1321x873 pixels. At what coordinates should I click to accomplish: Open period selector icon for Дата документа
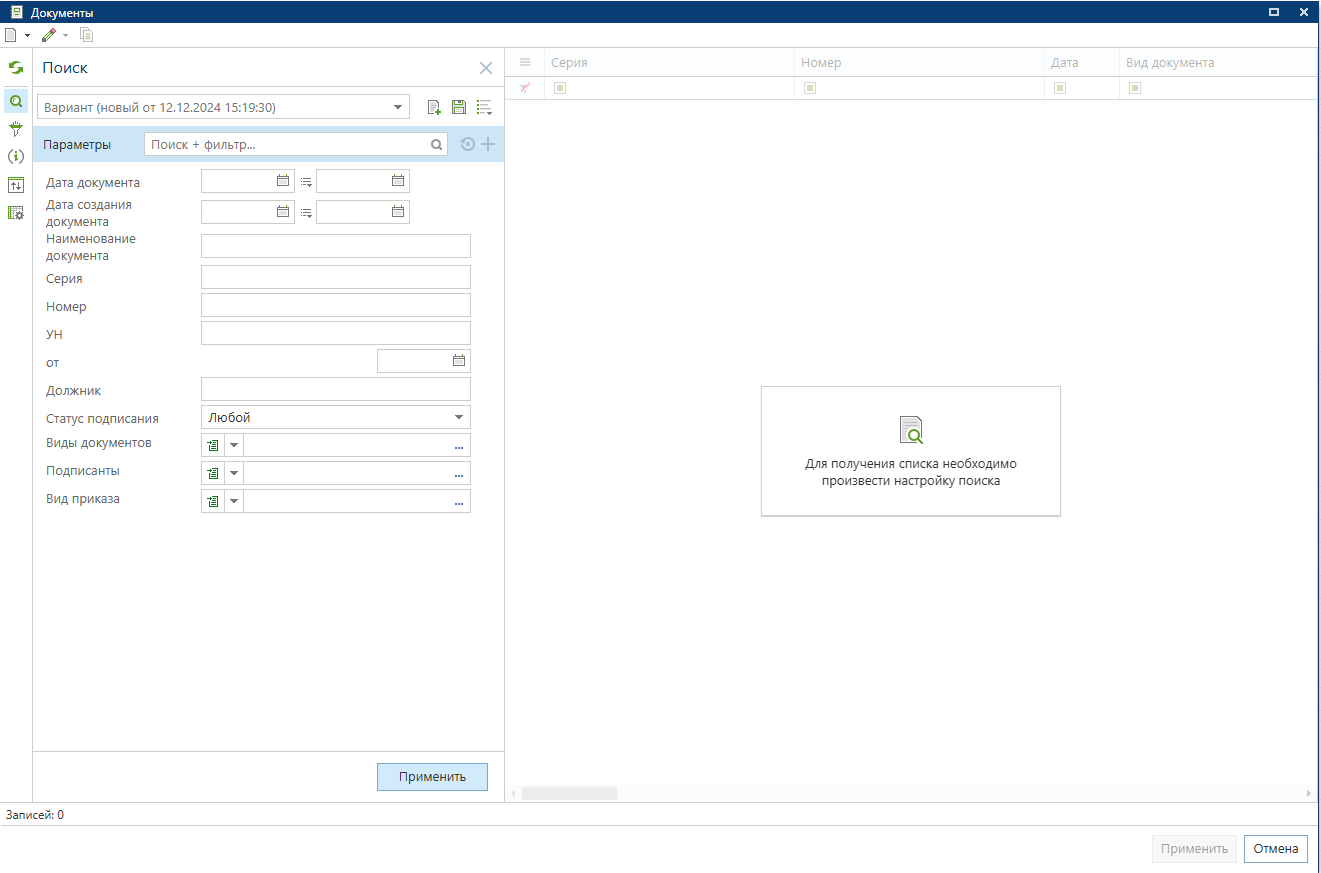click(306, 182)
